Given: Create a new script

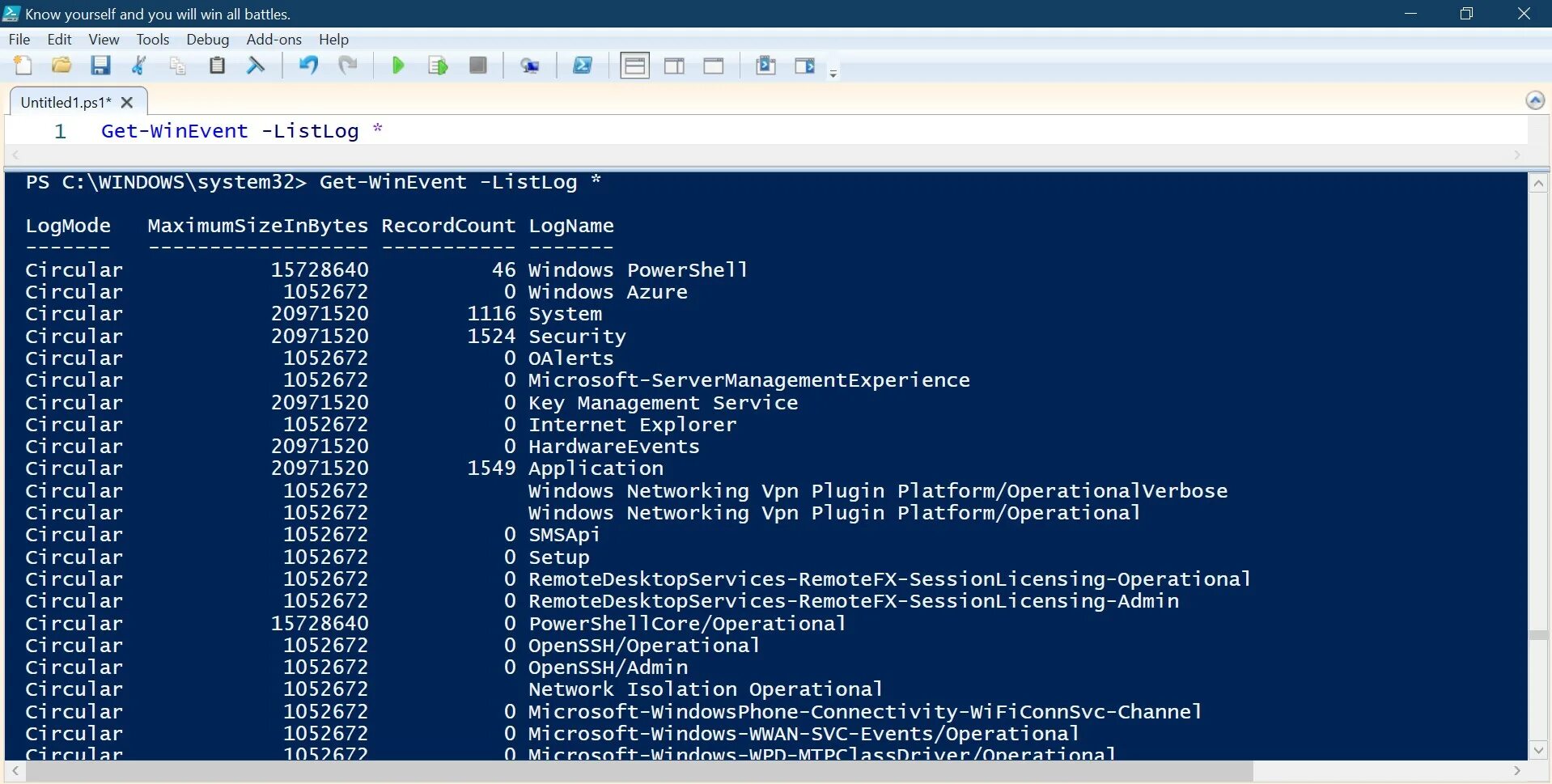Looking at the screenshot, I should (23, 66).
